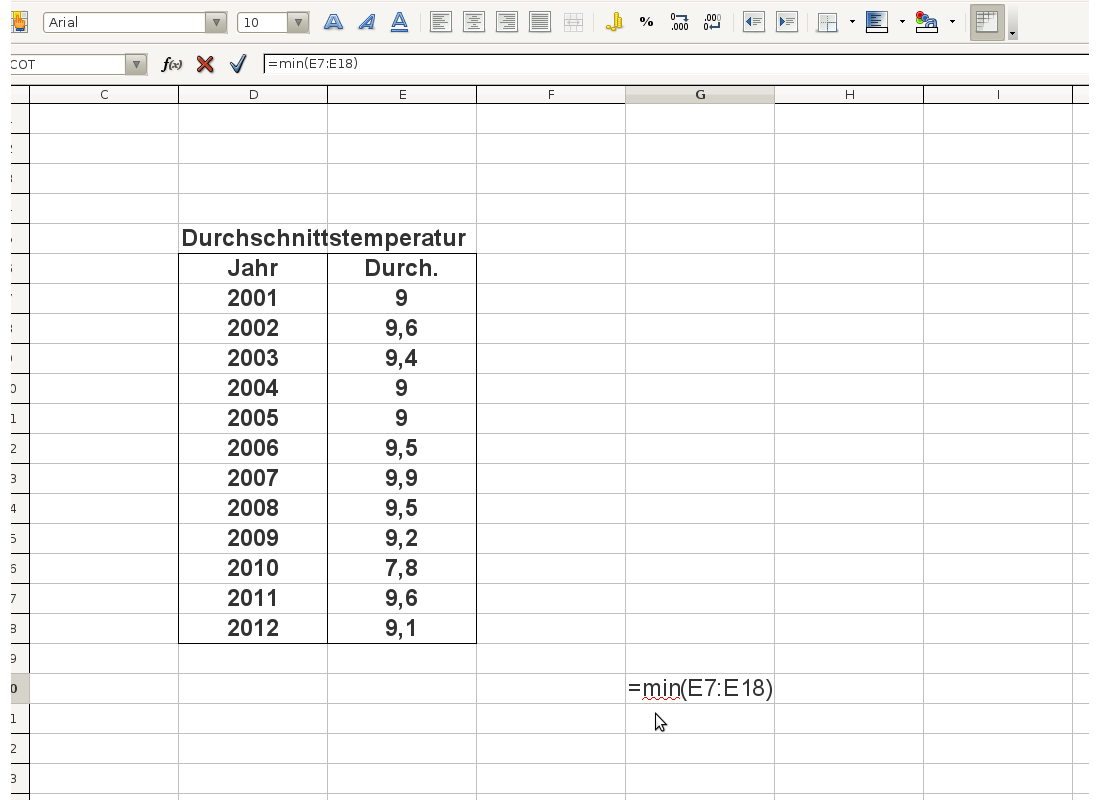Cancel the formula with red X
1100x800 pixels.
click(205, 64)
